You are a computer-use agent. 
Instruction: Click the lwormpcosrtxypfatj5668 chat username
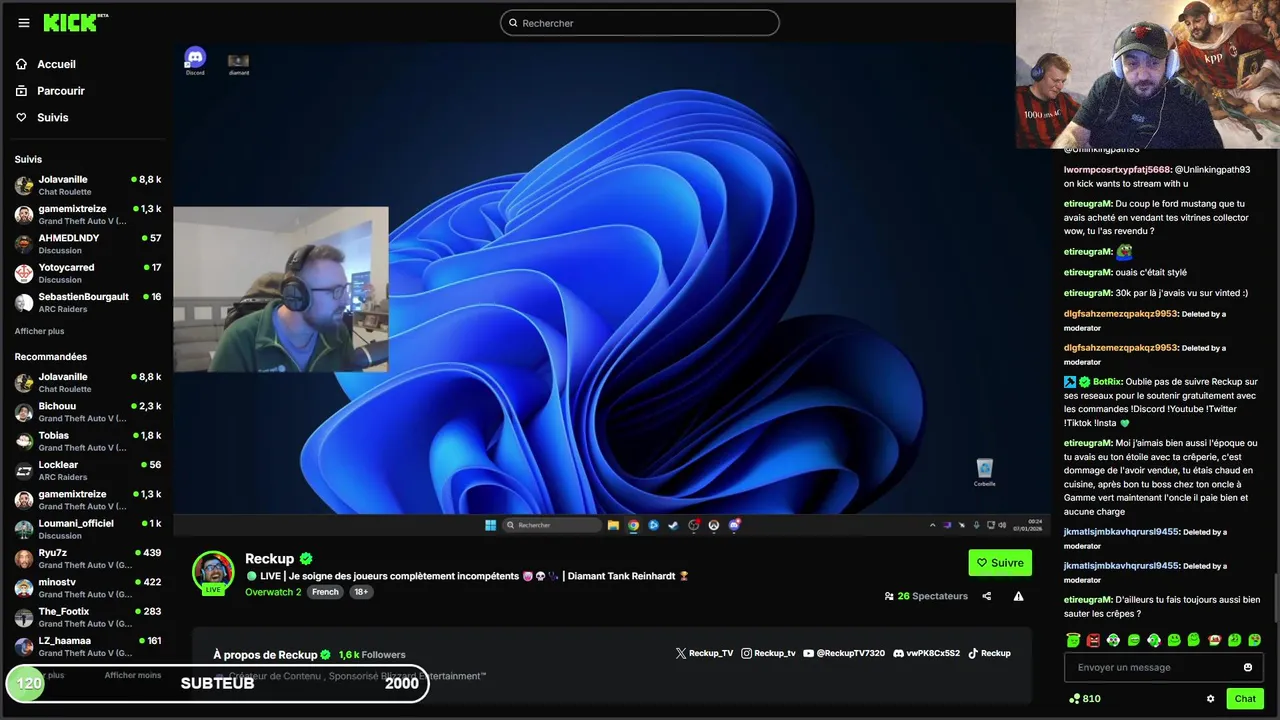coord(1117,170)
